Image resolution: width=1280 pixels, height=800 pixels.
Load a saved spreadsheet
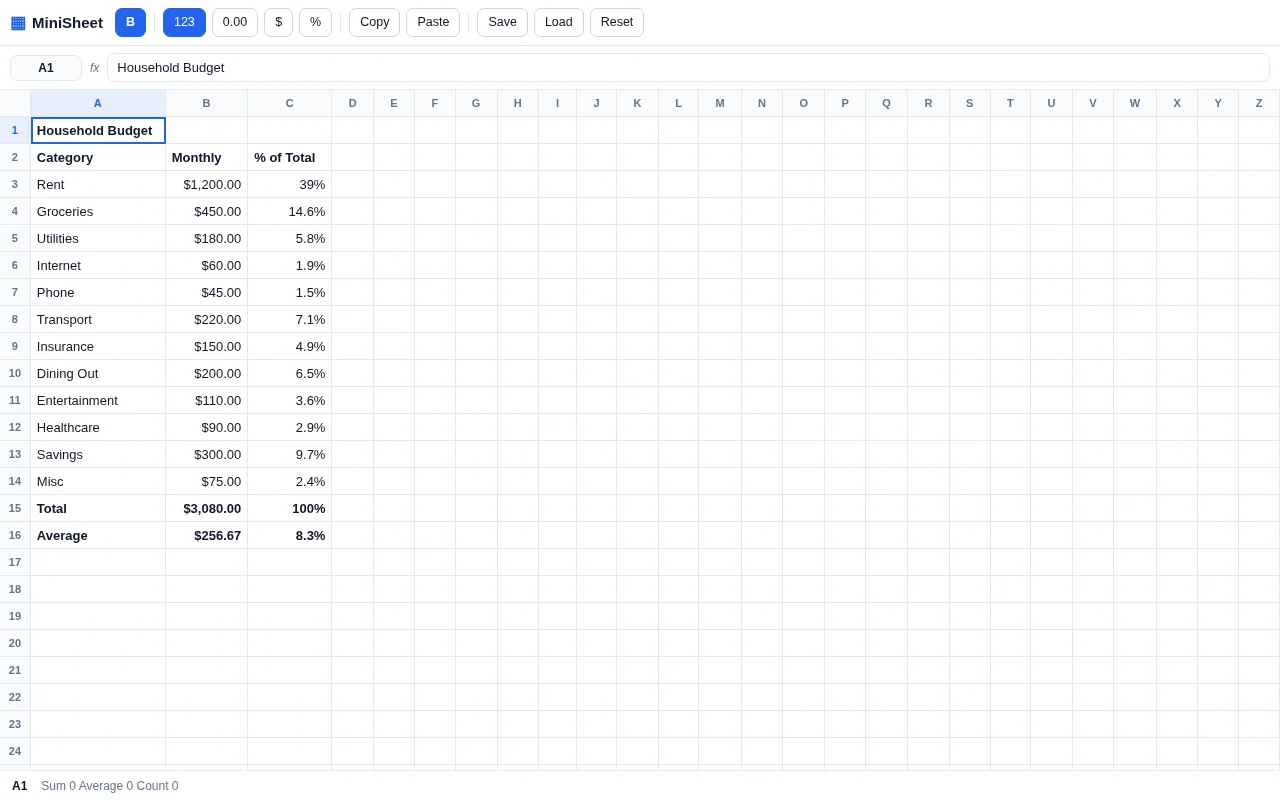click(559, 22)
